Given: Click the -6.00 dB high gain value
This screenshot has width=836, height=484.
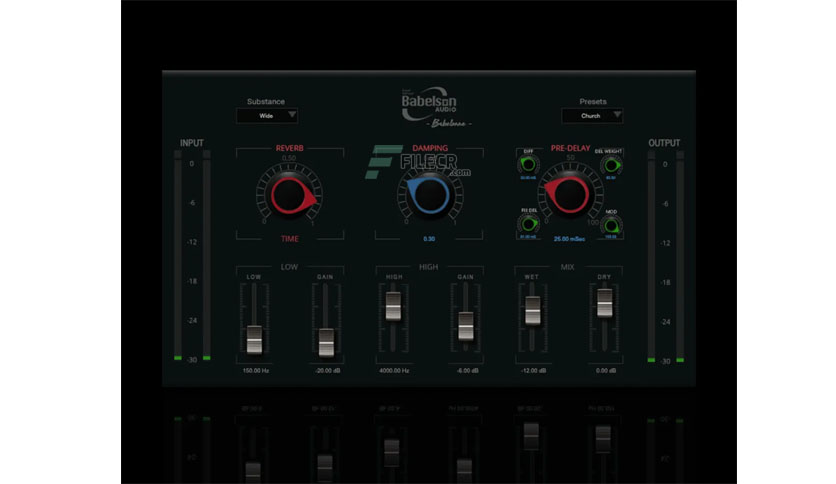Looking at the screenshot, I should [x=467, y=370].
